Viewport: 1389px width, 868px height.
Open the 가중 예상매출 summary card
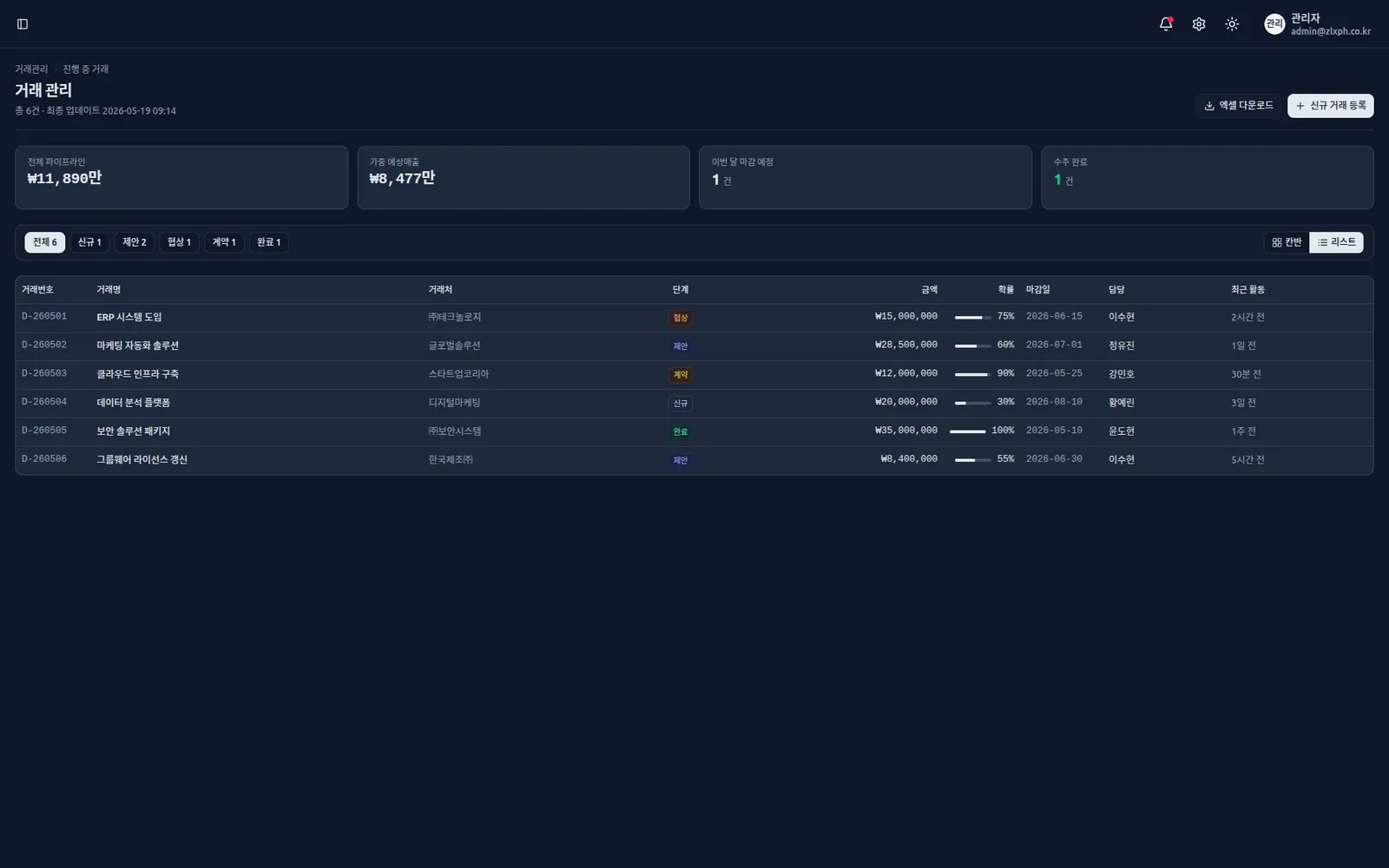tap(523, 178)
